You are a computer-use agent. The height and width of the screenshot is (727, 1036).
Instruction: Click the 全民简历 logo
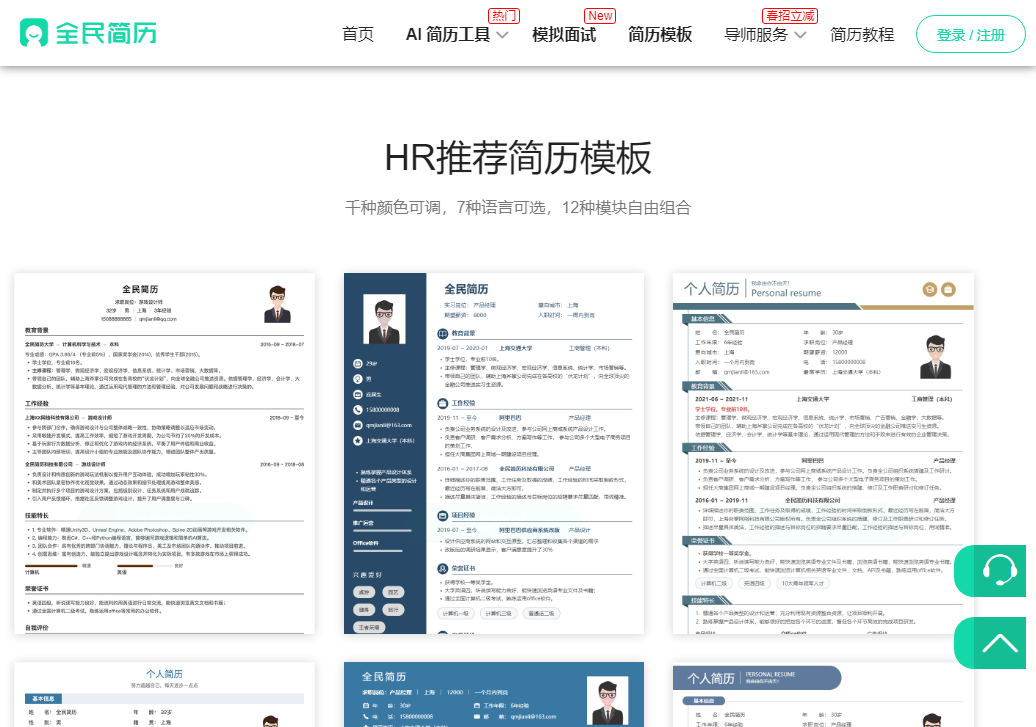click(x=89, y=32)
